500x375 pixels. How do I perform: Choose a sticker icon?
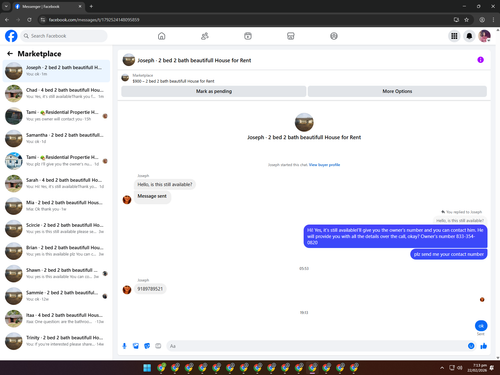pos(147,346)
